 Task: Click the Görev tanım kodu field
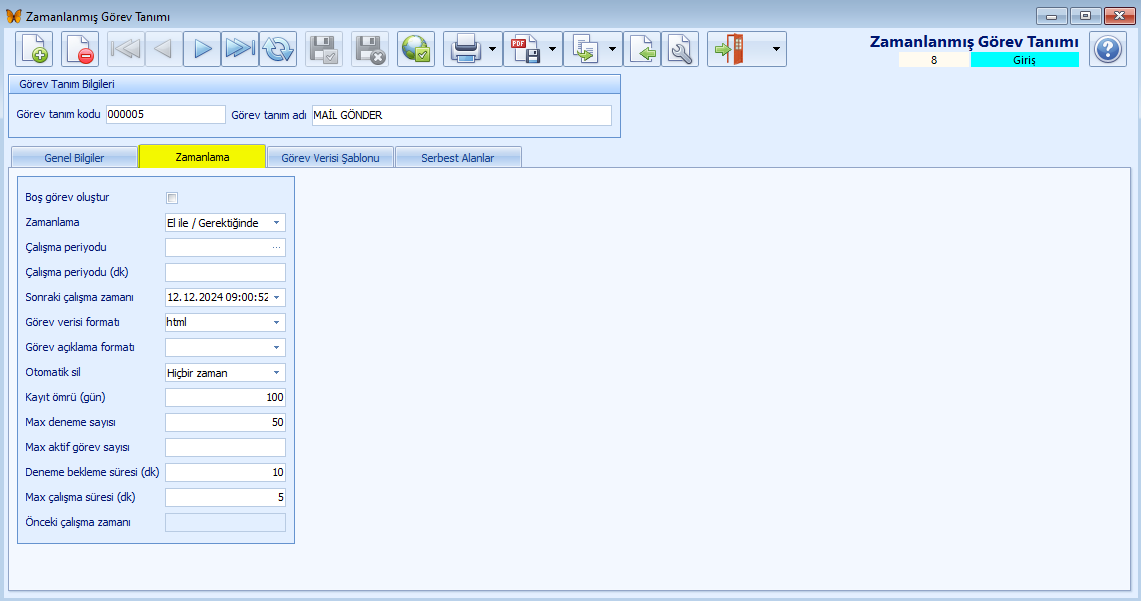point(166,115)
